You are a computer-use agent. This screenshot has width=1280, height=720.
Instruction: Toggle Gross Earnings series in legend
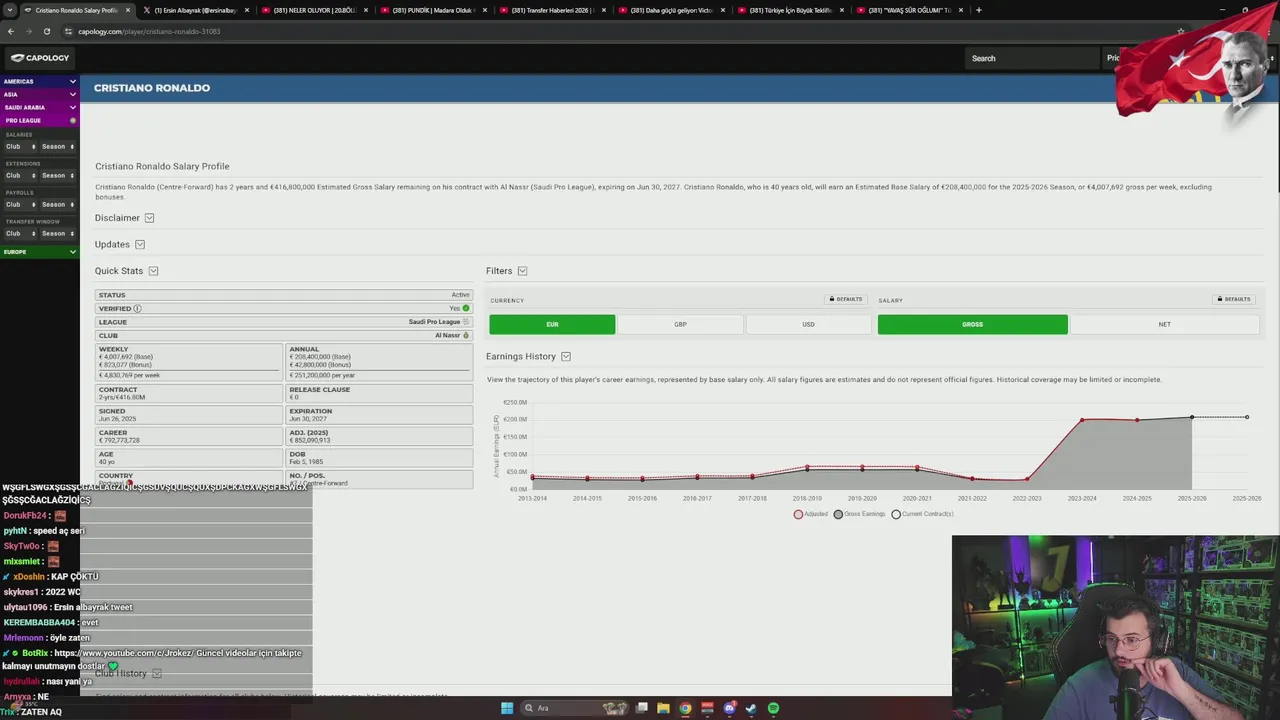pos(860,514)
